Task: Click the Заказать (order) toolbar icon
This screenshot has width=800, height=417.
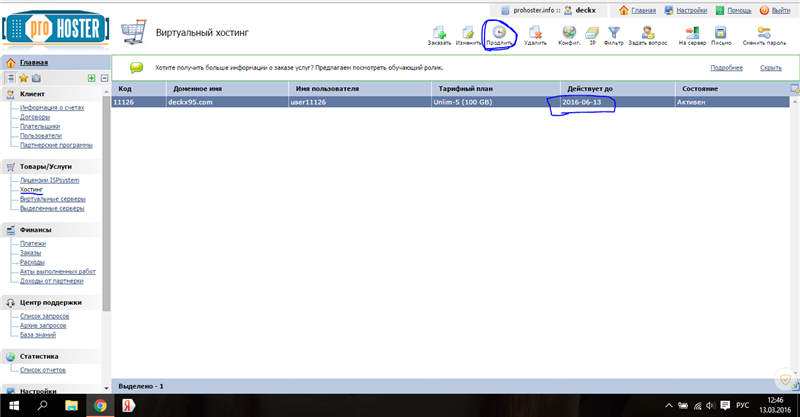Action: click(439, 36)
